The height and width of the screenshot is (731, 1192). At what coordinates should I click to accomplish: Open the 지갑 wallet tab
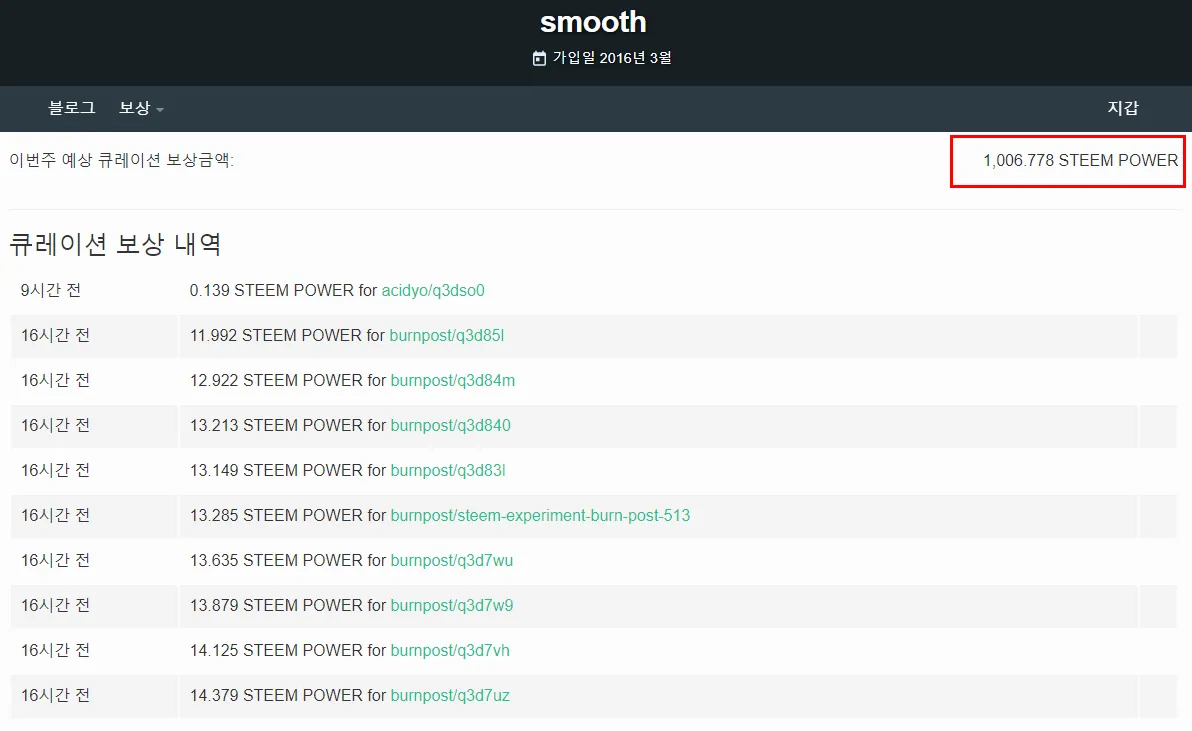point(1123,108)
